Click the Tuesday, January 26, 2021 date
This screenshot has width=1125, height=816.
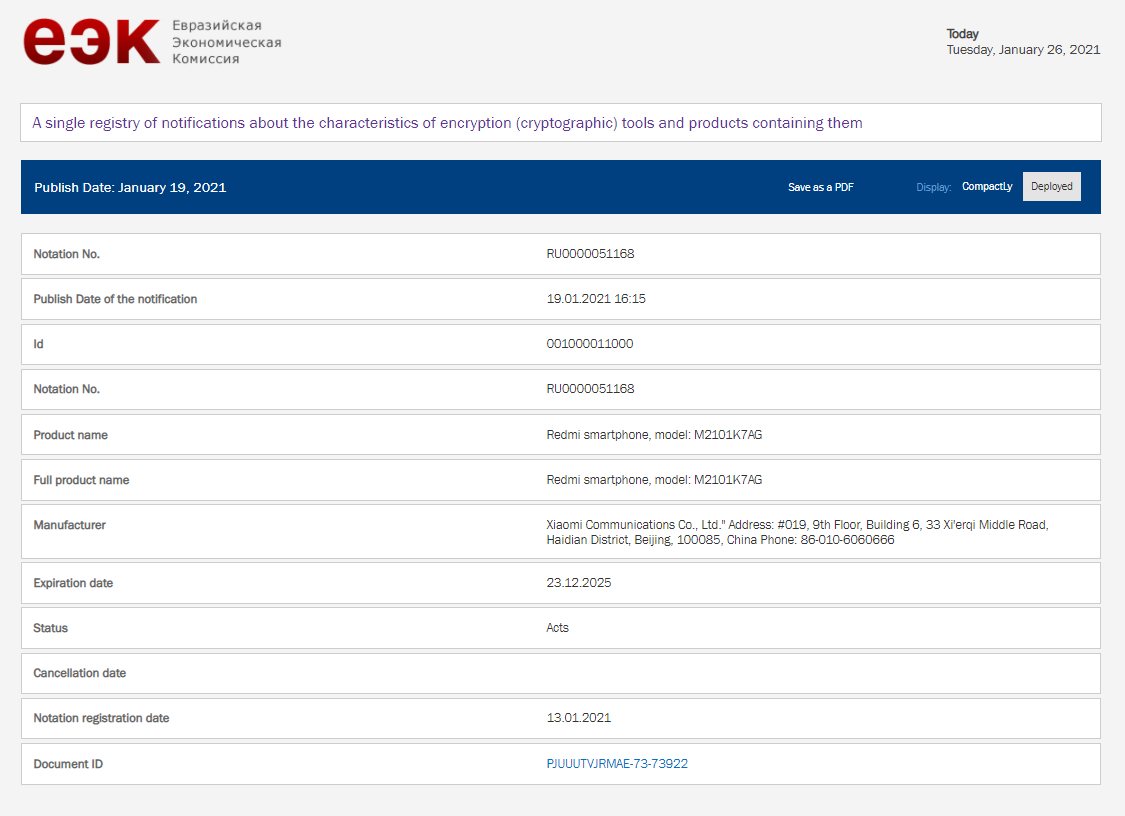click(x=1022, y=50)
